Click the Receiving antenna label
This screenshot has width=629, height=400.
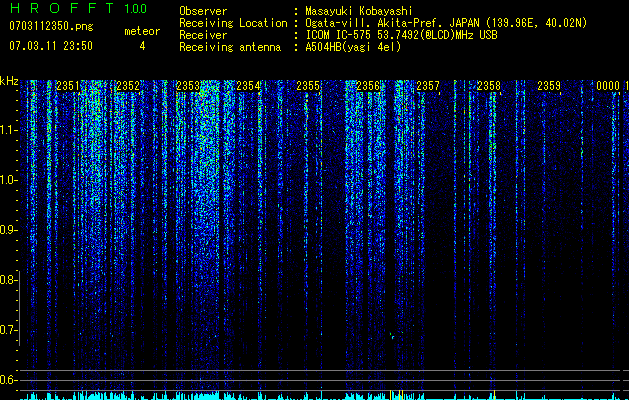click(230, 47)
